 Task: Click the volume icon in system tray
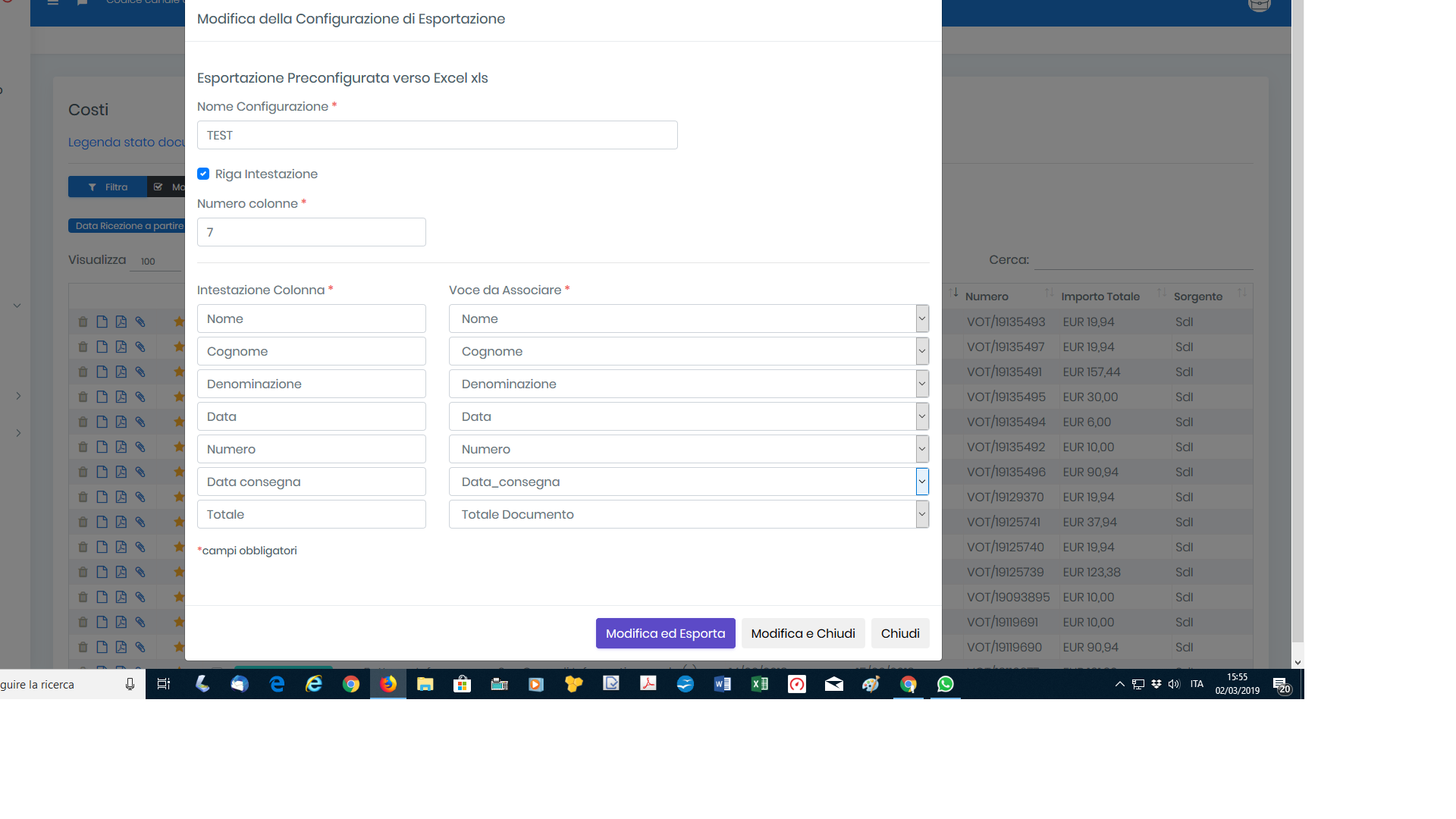[x=1174, y=684]
